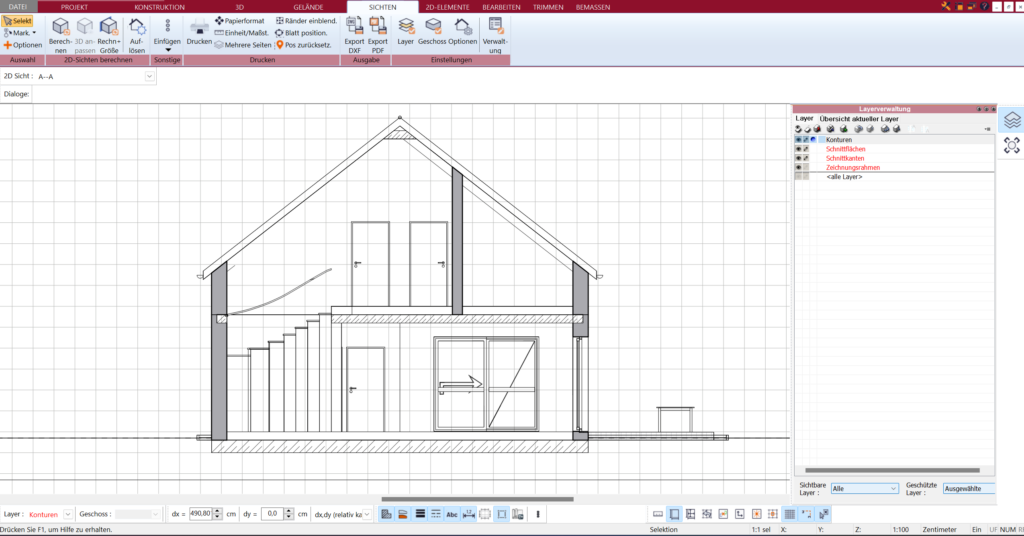This screenshot has height=536, width=1024.
Task: Click the Berechnen 2D view icon
Action: click(x=61, y=28)
